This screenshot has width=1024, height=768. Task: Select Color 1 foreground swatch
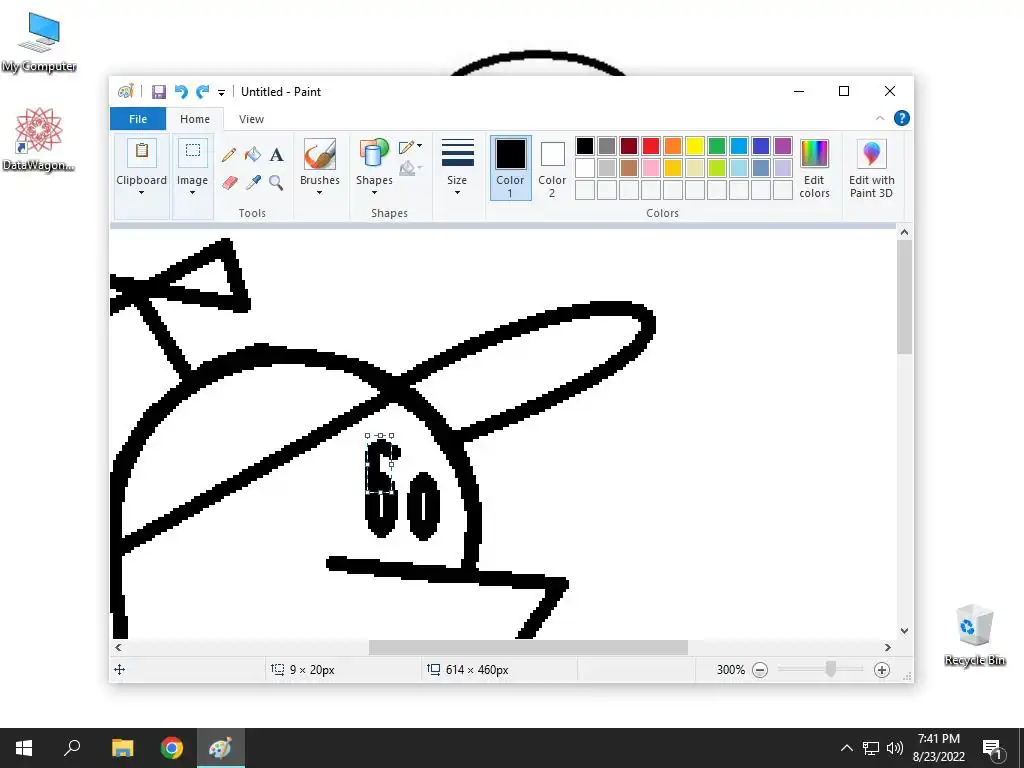[x=510, y=167]
